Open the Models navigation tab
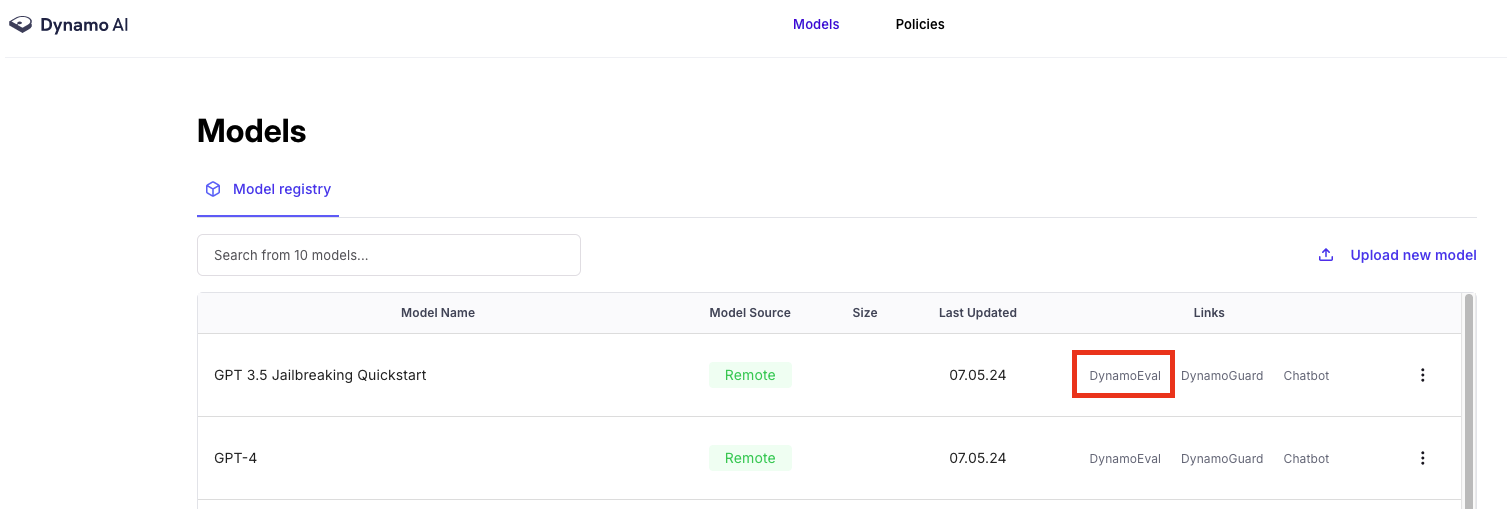The width and height of the screenshot is (1507, 509). [x=816, y=24]
